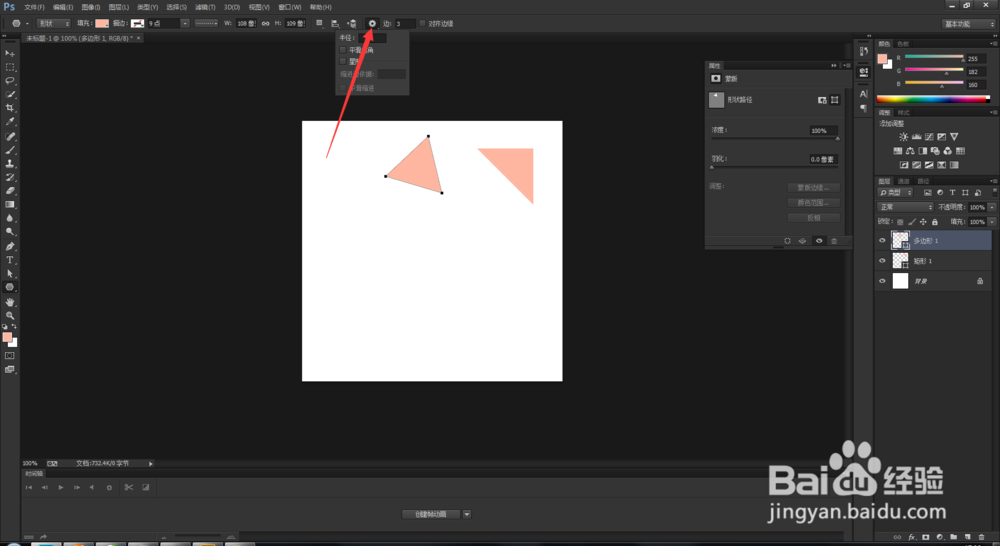The image size is (1000, 546).
Task: Toggle mask eye icon in Properties panel
Action: pos(819,241)
